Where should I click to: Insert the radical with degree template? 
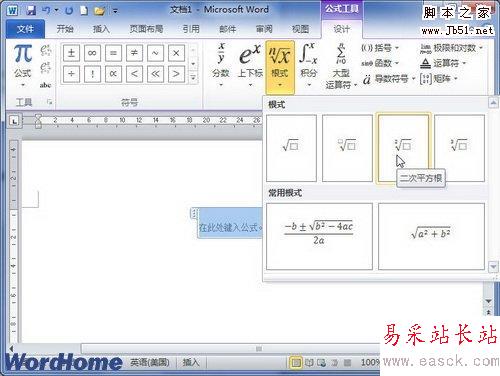[347, 148]
